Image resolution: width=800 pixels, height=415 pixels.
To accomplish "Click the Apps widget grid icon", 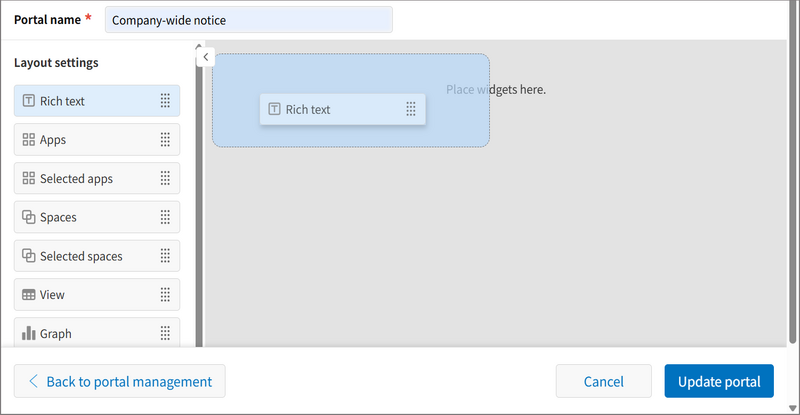I will click(x=28, y=140).
